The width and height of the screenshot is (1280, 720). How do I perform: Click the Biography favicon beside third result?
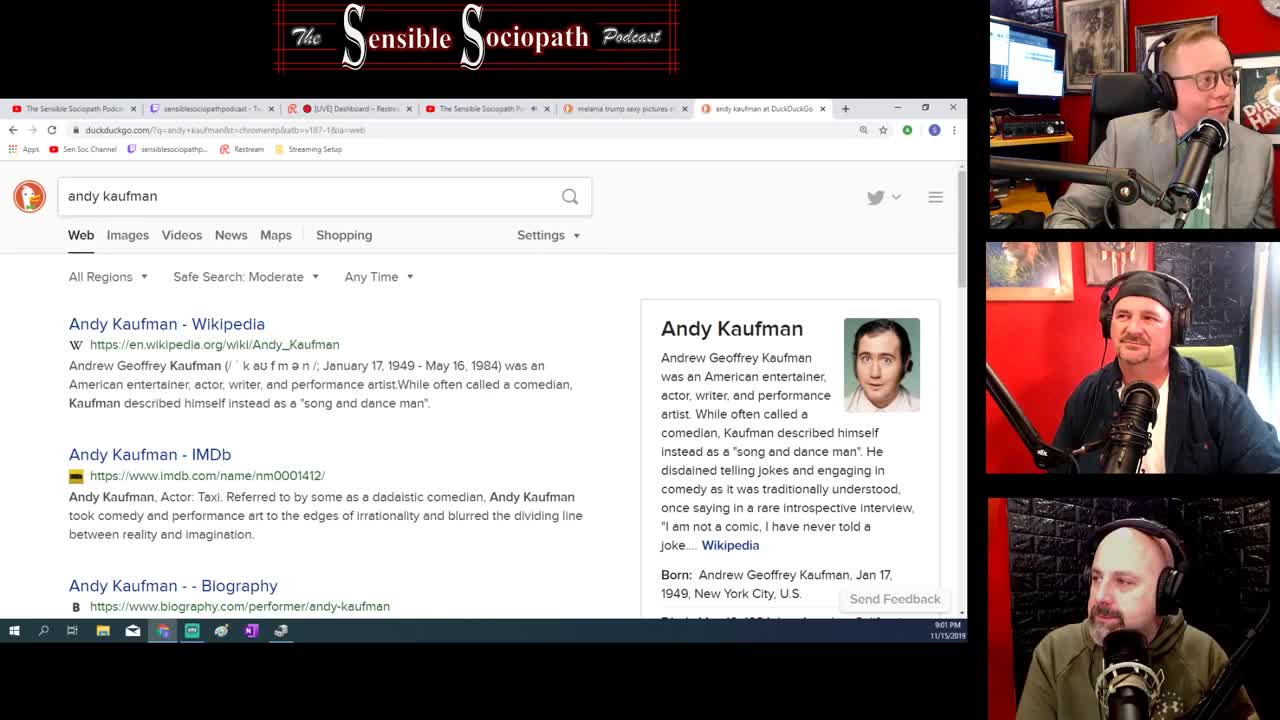tap(76, 607)
